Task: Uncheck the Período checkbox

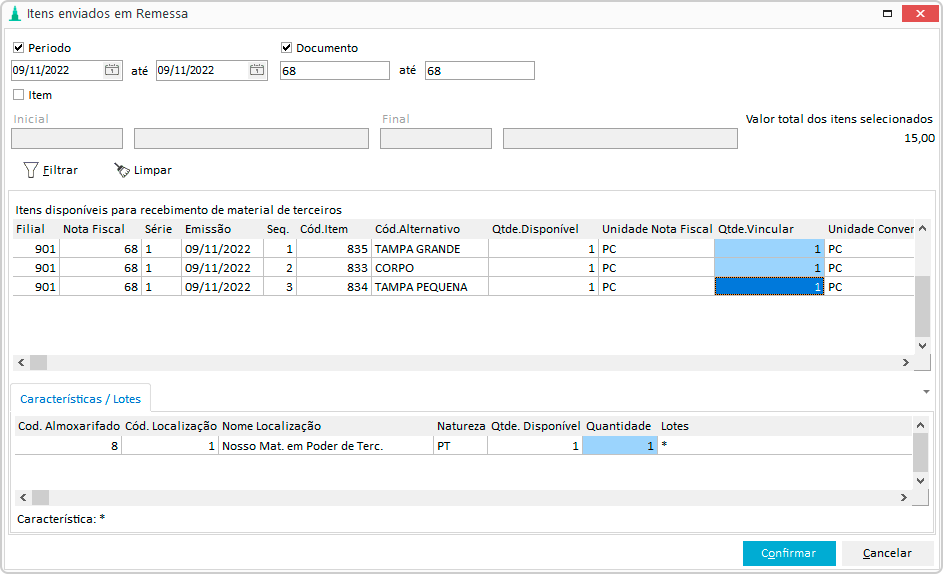Action: [x=19, y=48]
